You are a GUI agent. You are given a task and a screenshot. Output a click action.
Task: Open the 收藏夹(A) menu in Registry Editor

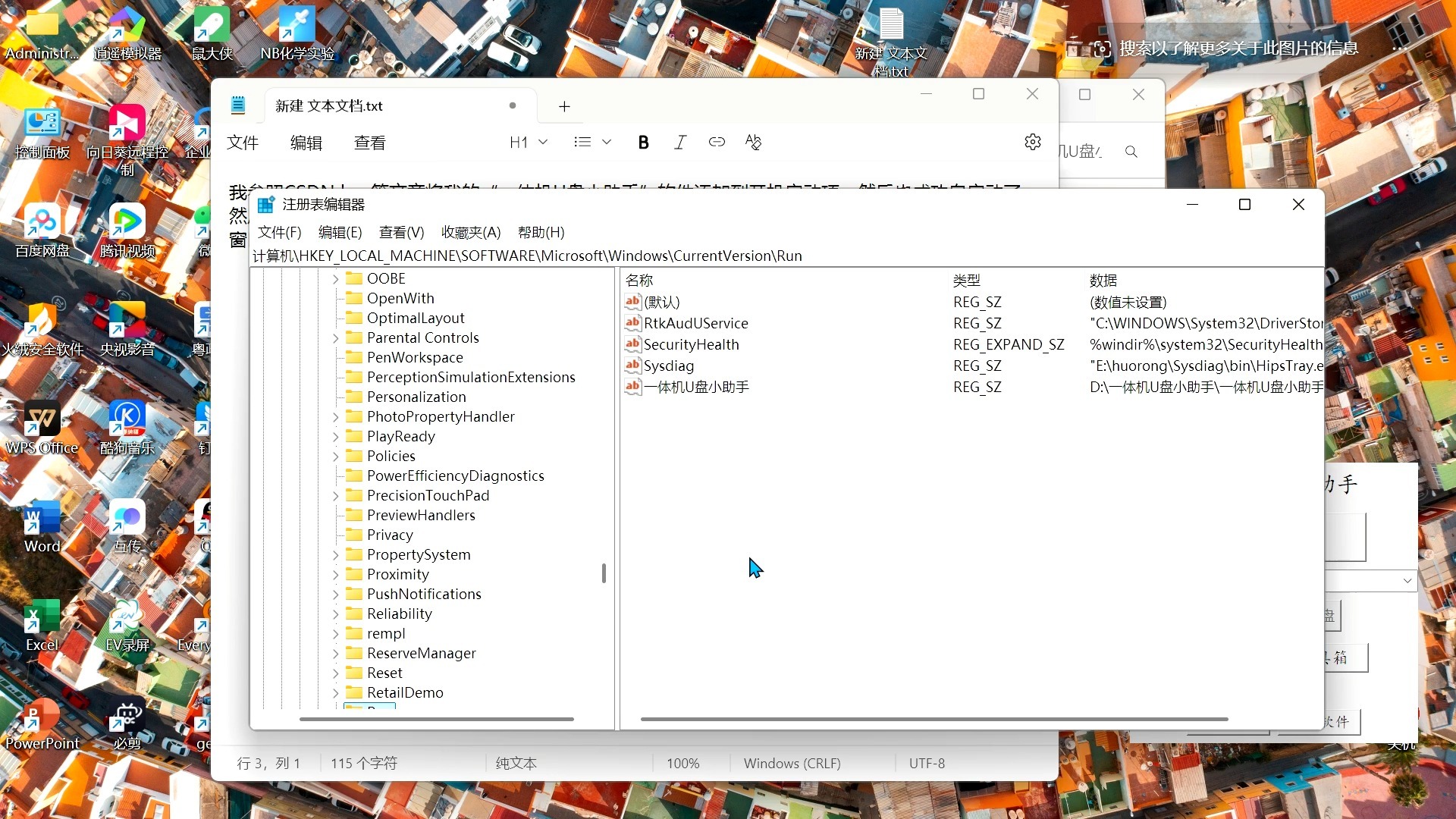click(x=470, y=232)
